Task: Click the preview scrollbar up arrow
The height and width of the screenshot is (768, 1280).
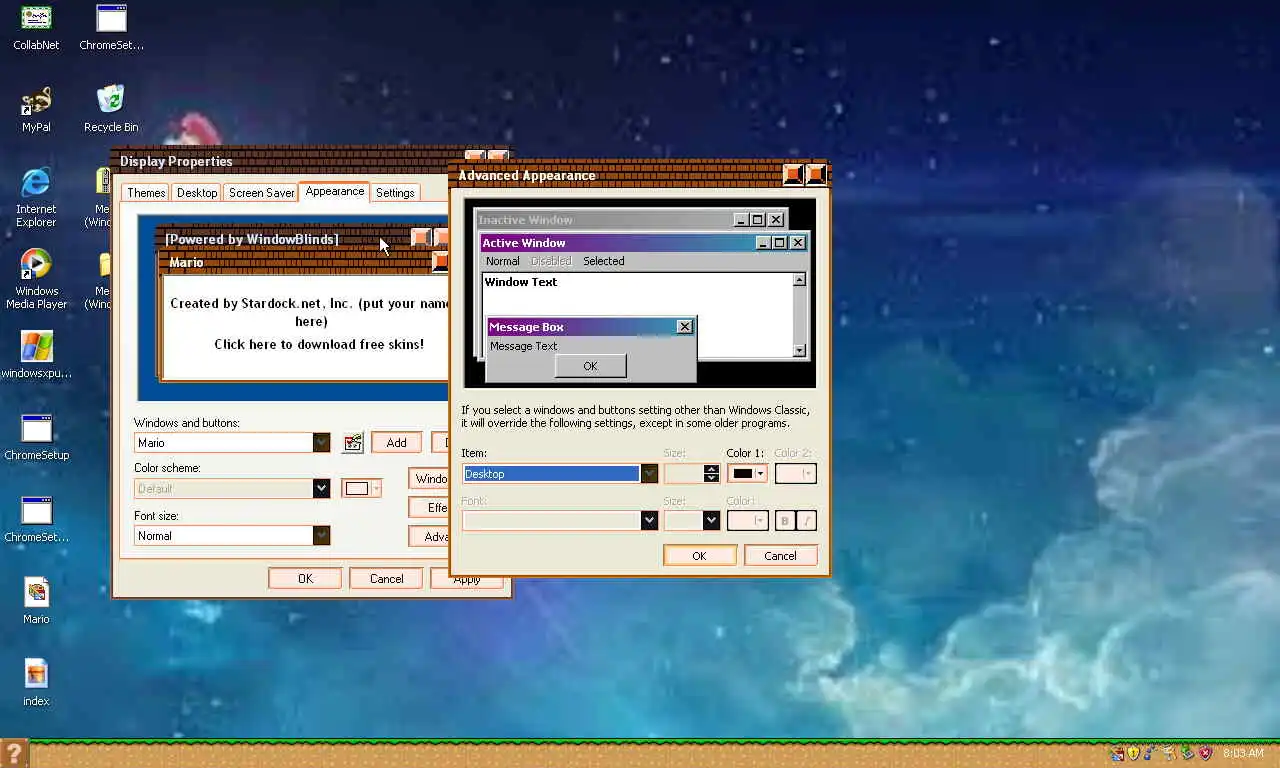Action: [799, 280]
